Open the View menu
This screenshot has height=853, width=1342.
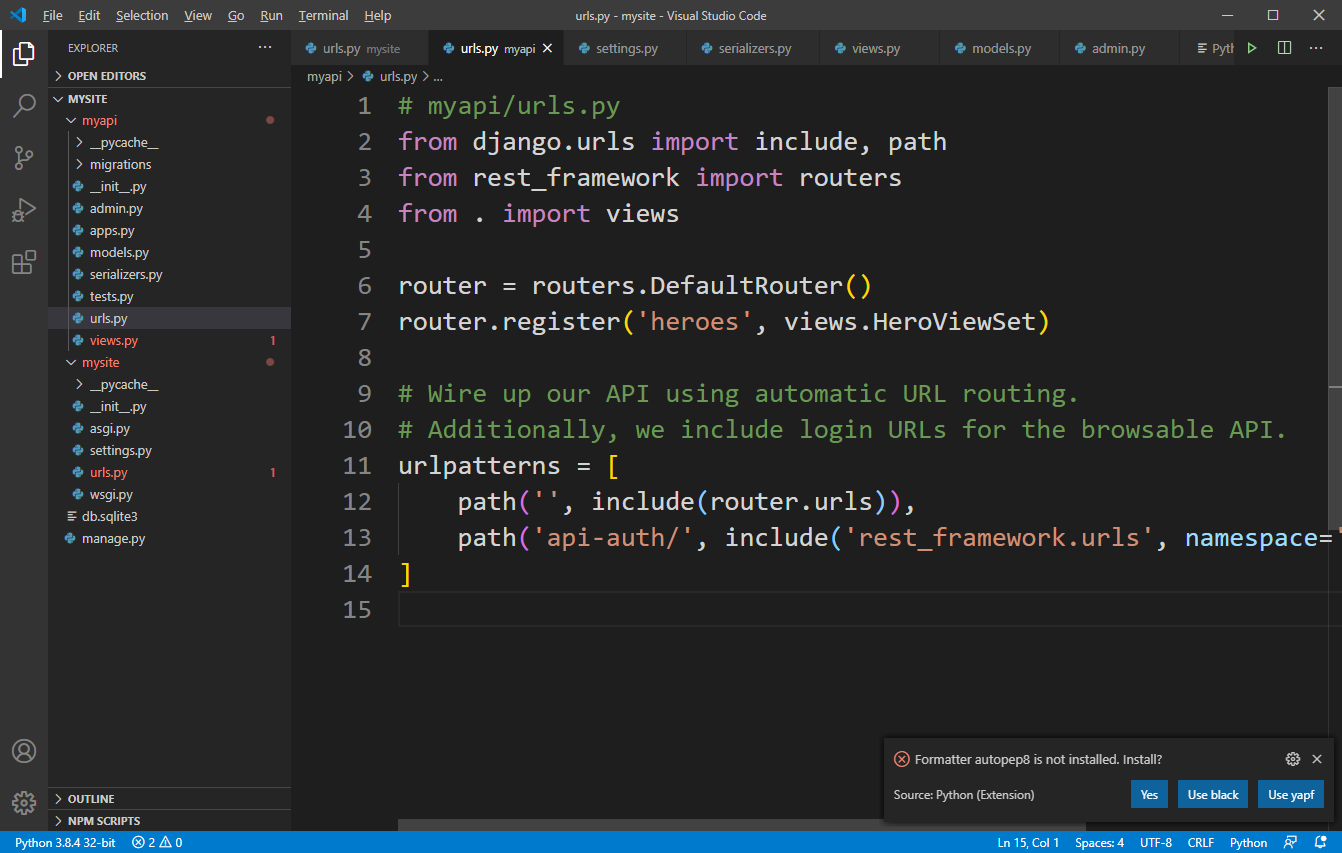point(198,16)
